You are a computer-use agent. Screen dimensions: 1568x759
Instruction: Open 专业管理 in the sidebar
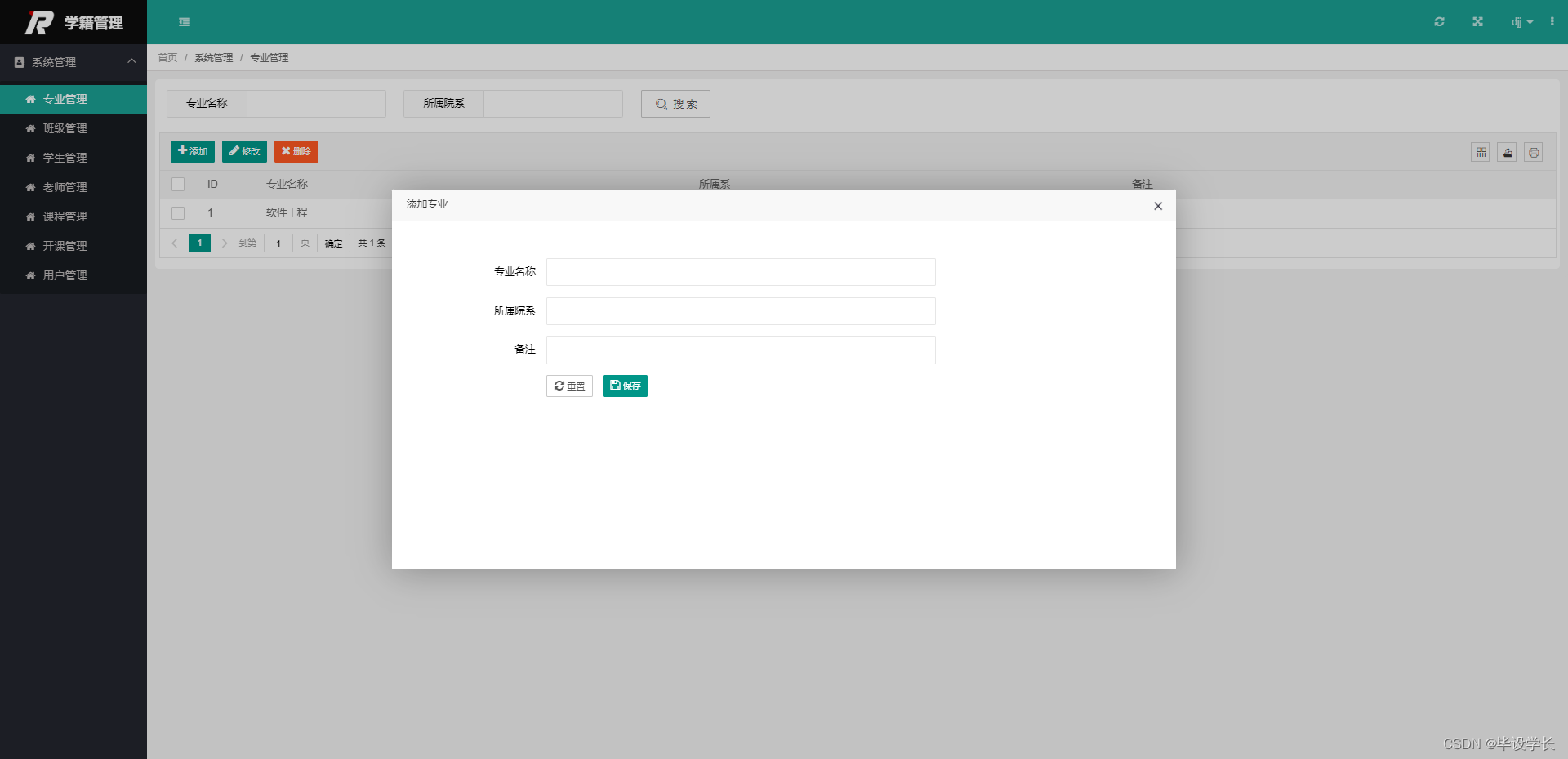click(73, 99)
